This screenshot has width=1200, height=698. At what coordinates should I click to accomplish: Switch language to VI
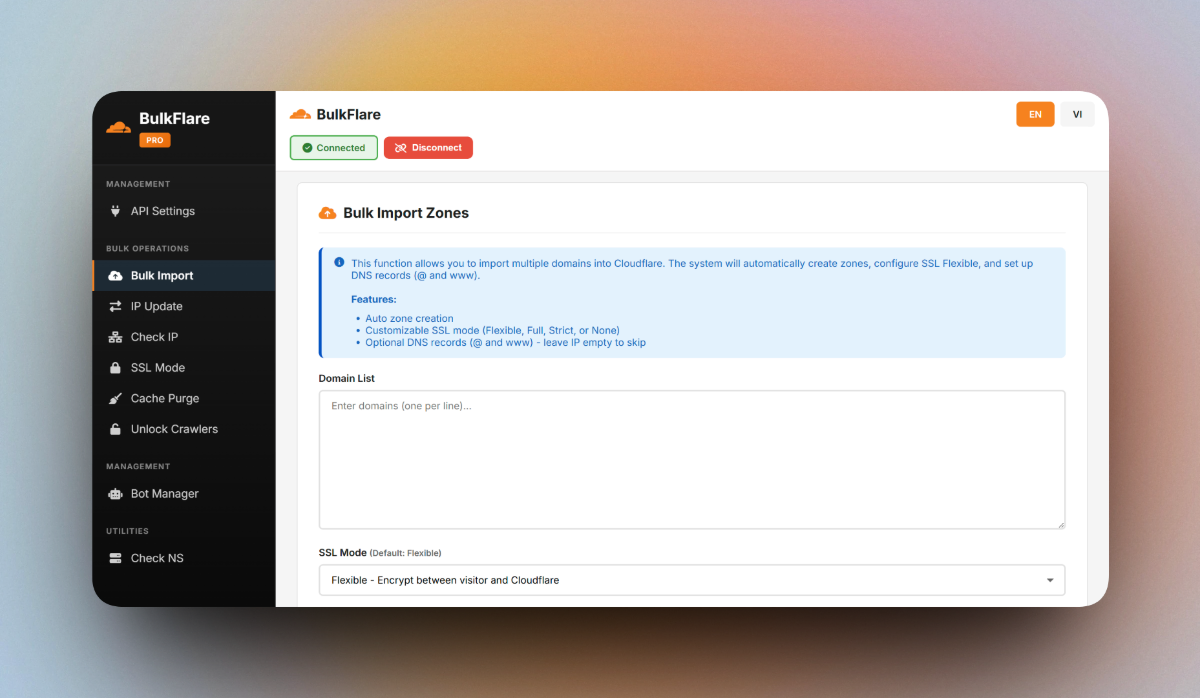click(x=1077, y=114)
